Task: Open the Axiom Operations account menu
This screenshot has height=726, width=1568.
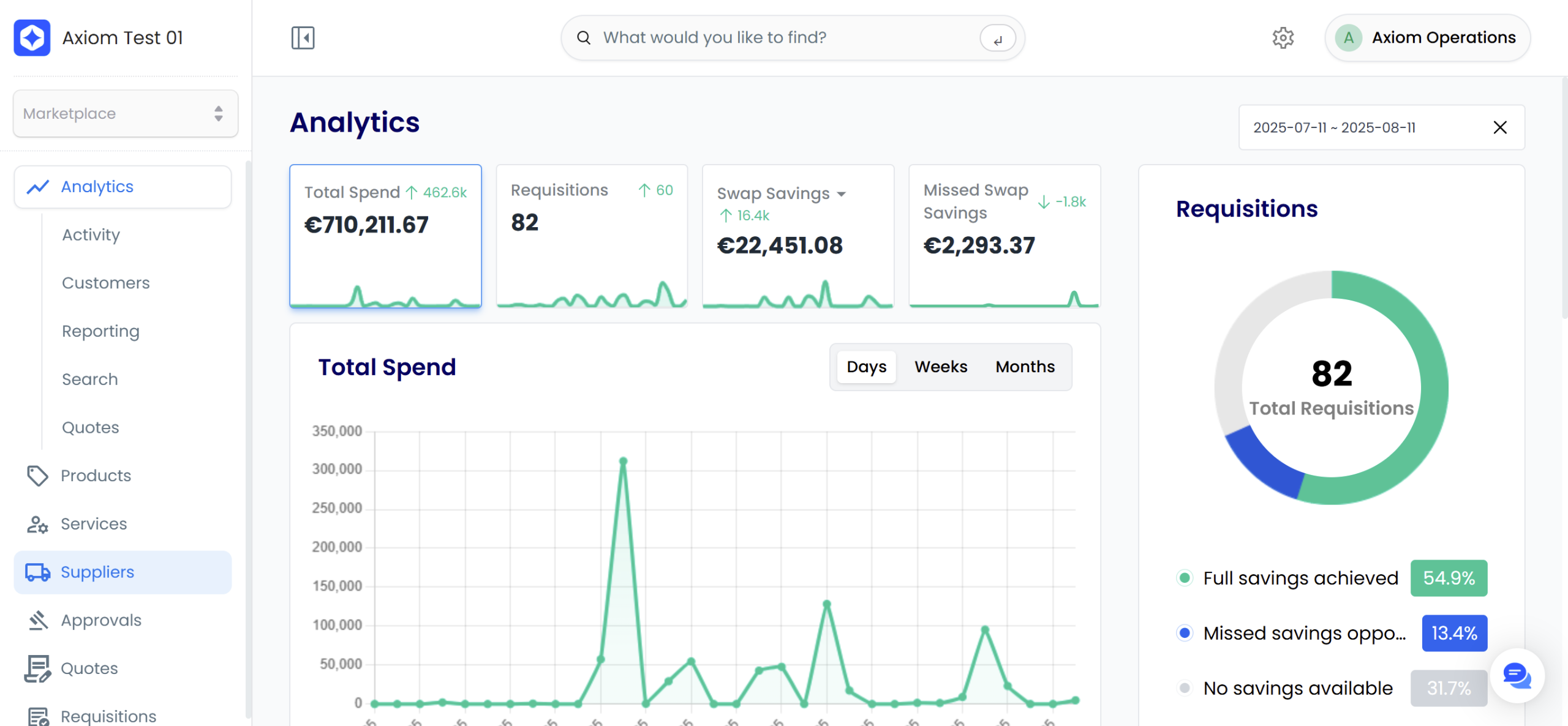Action: tap(1427, 38)
